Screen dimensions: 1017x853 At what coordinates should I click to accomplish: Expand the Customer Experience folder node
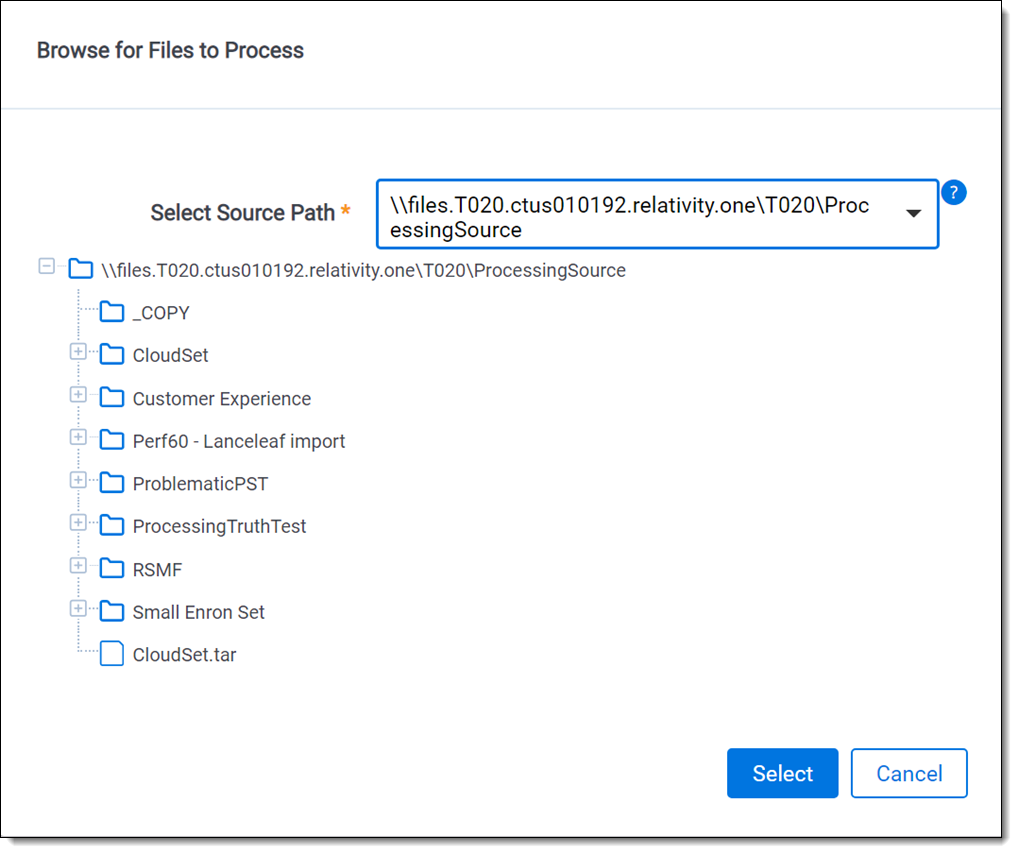click(x=78, y=394)
